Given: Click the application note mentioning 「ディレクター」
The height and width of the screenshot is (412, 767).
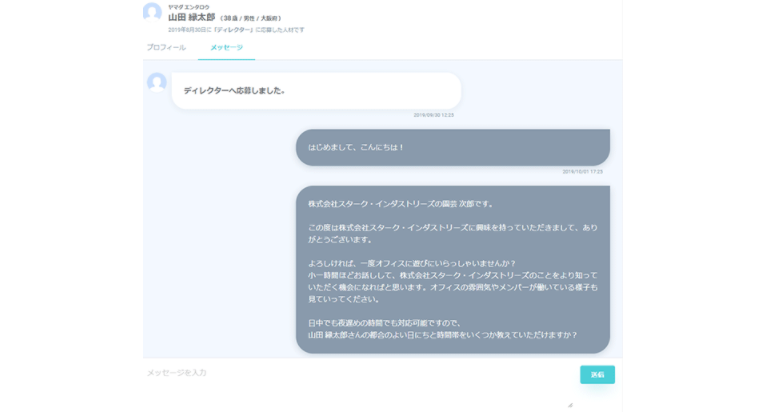Looking at the screenshot, I should (x=236, y=30).
